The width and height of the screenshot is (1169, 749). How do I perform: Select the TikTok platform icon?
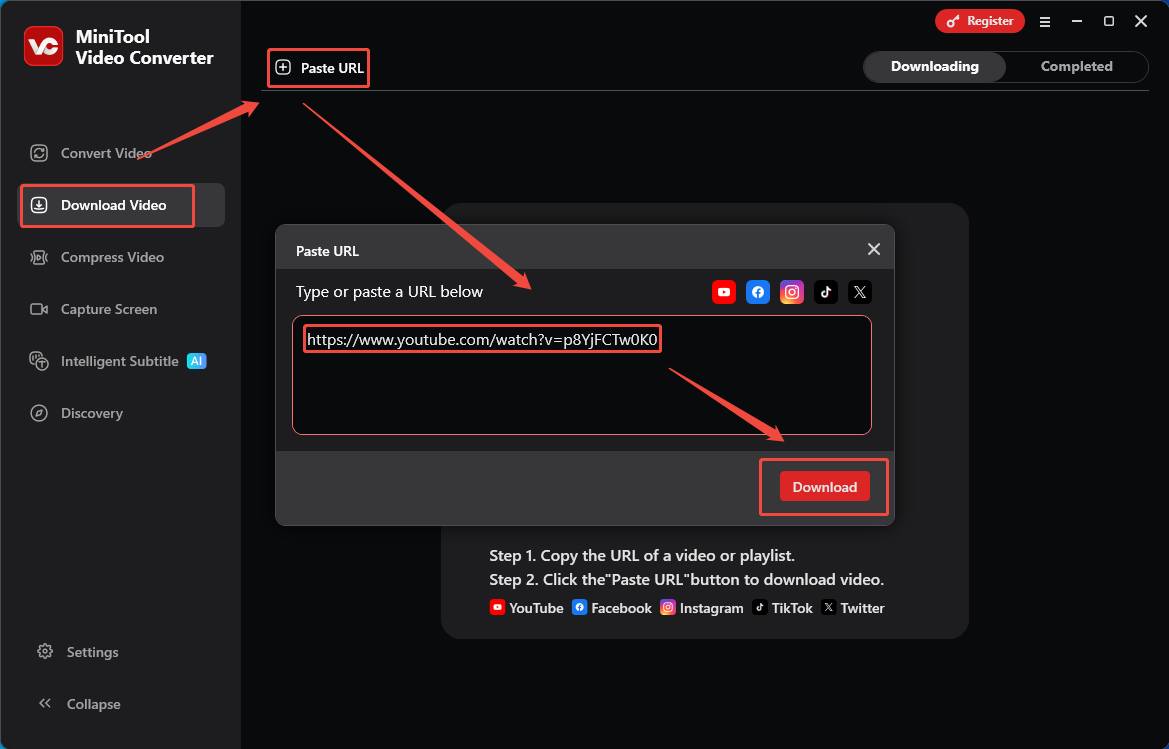(826, 292)
